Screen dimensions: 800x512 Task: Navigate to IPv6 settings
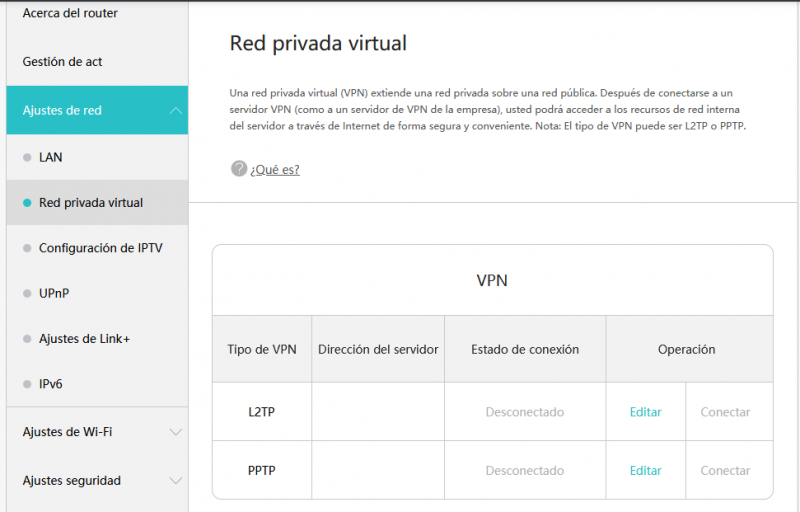coord(52,383)
